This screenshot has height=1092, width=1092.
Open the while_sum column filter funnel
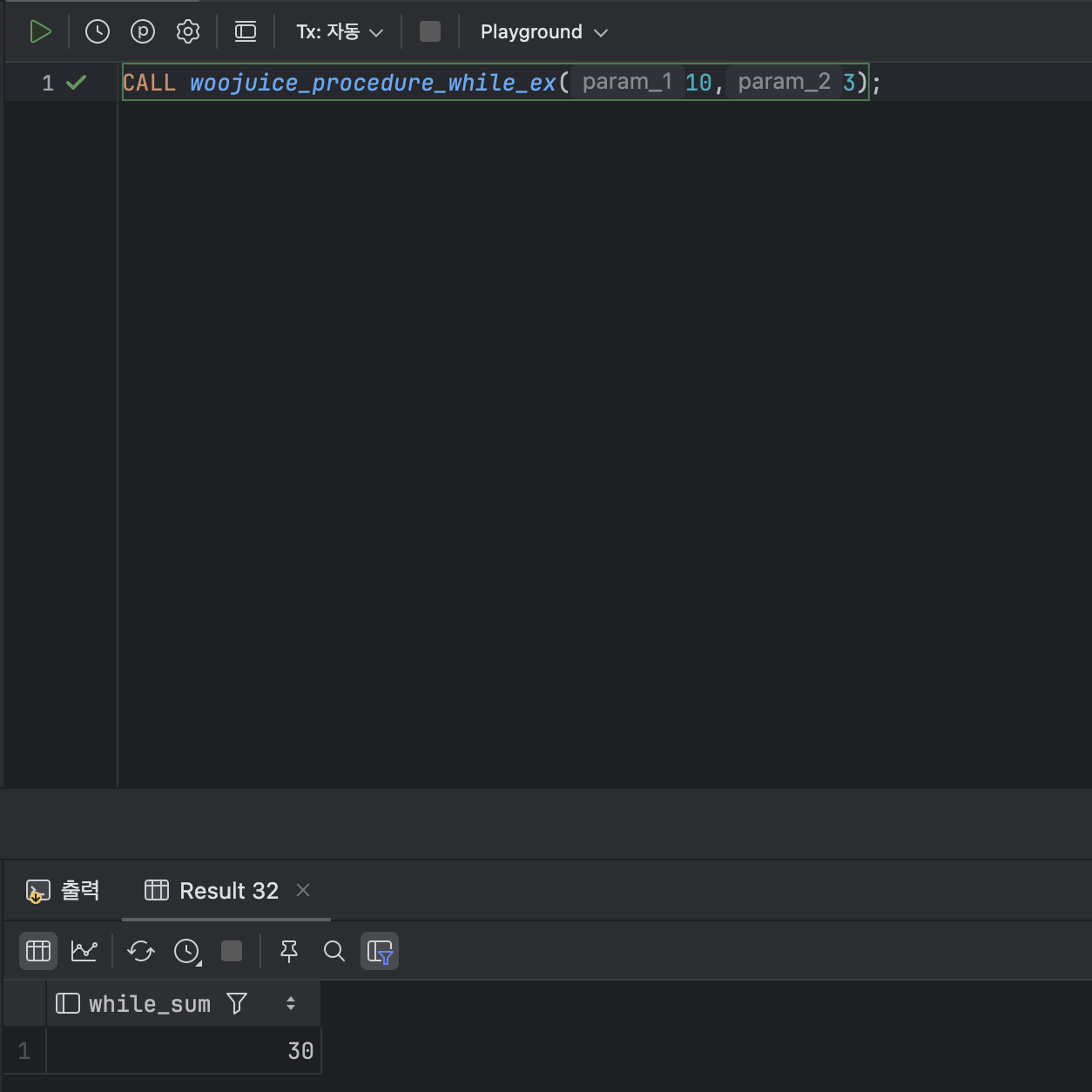coord(237,1003)
